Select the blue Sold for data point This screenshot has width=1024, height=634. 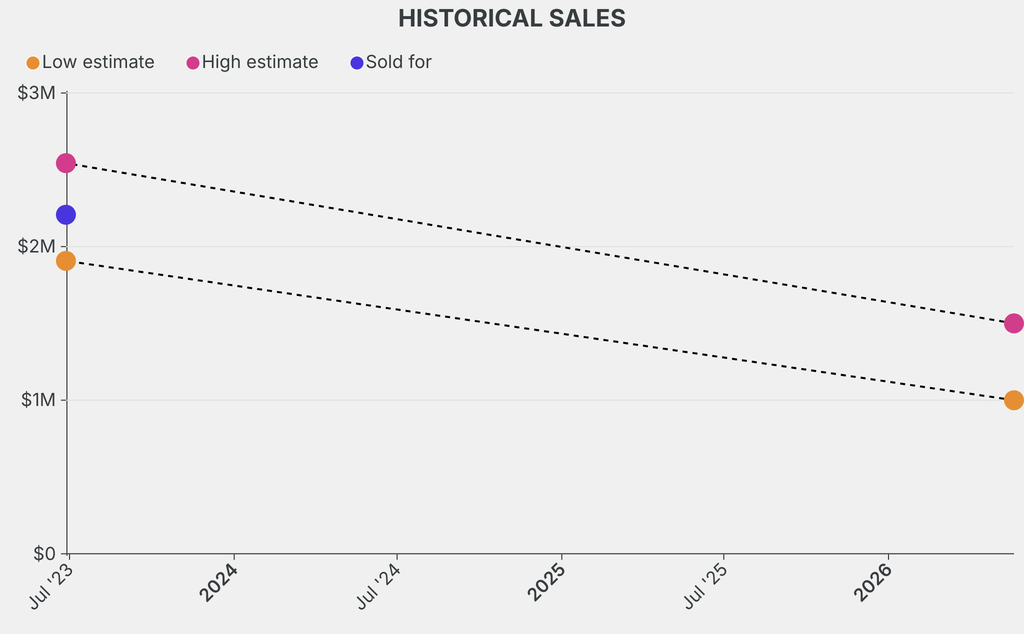tap(66, 215)
